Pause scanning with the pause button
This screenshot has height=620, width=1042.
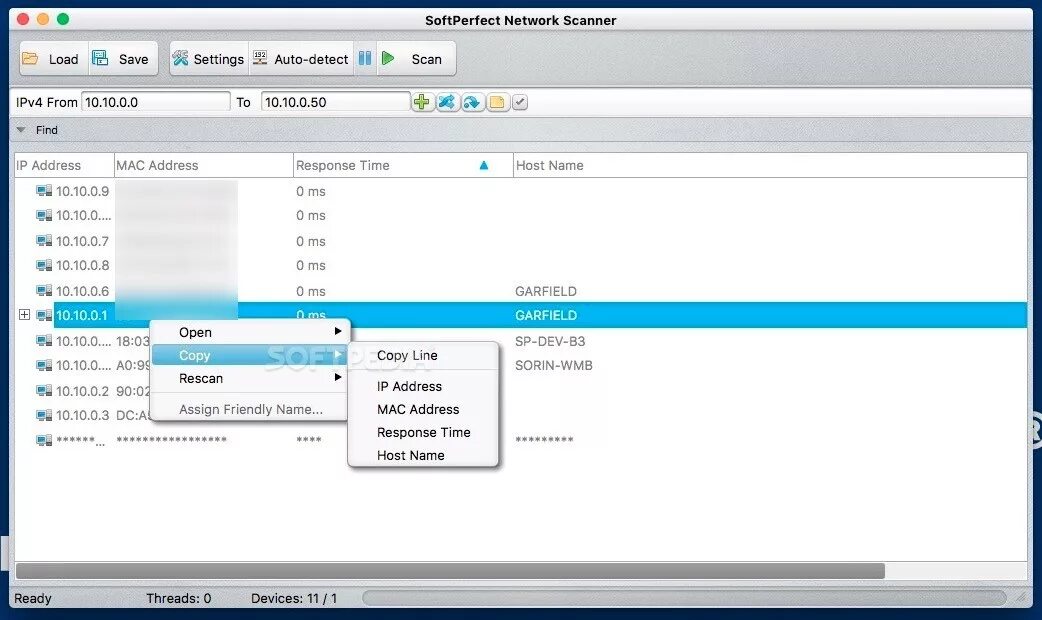coord(365,58)
